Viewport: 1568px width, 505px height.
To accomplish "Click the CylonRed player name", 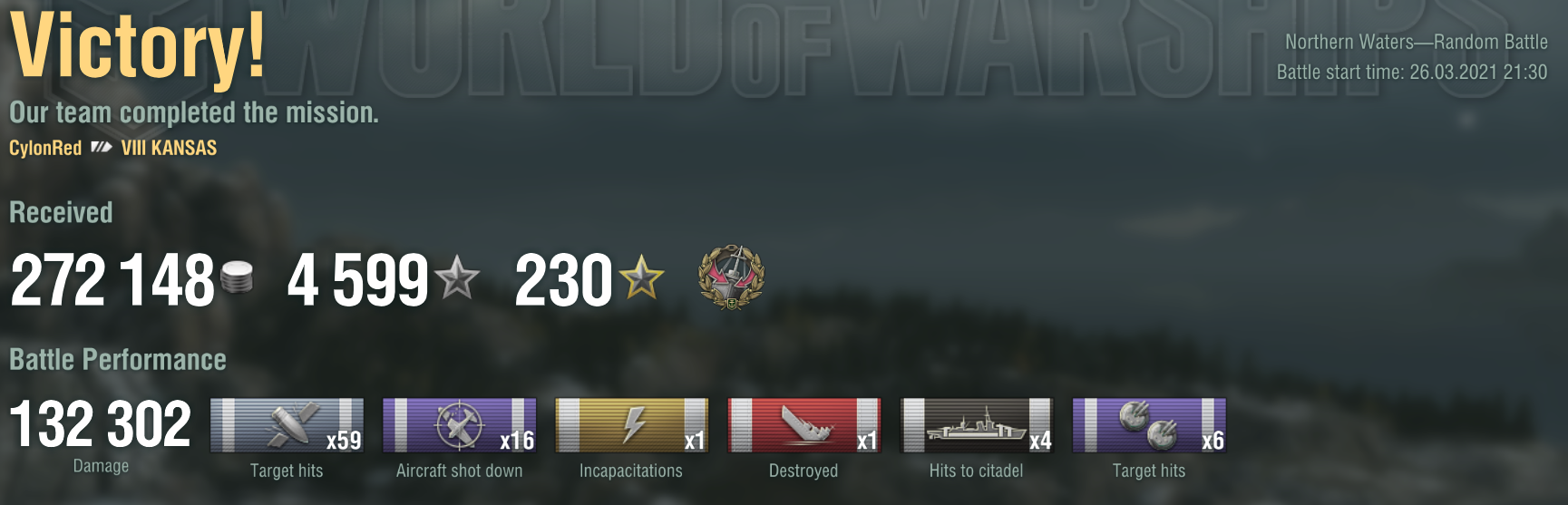I will coord(45,148).
